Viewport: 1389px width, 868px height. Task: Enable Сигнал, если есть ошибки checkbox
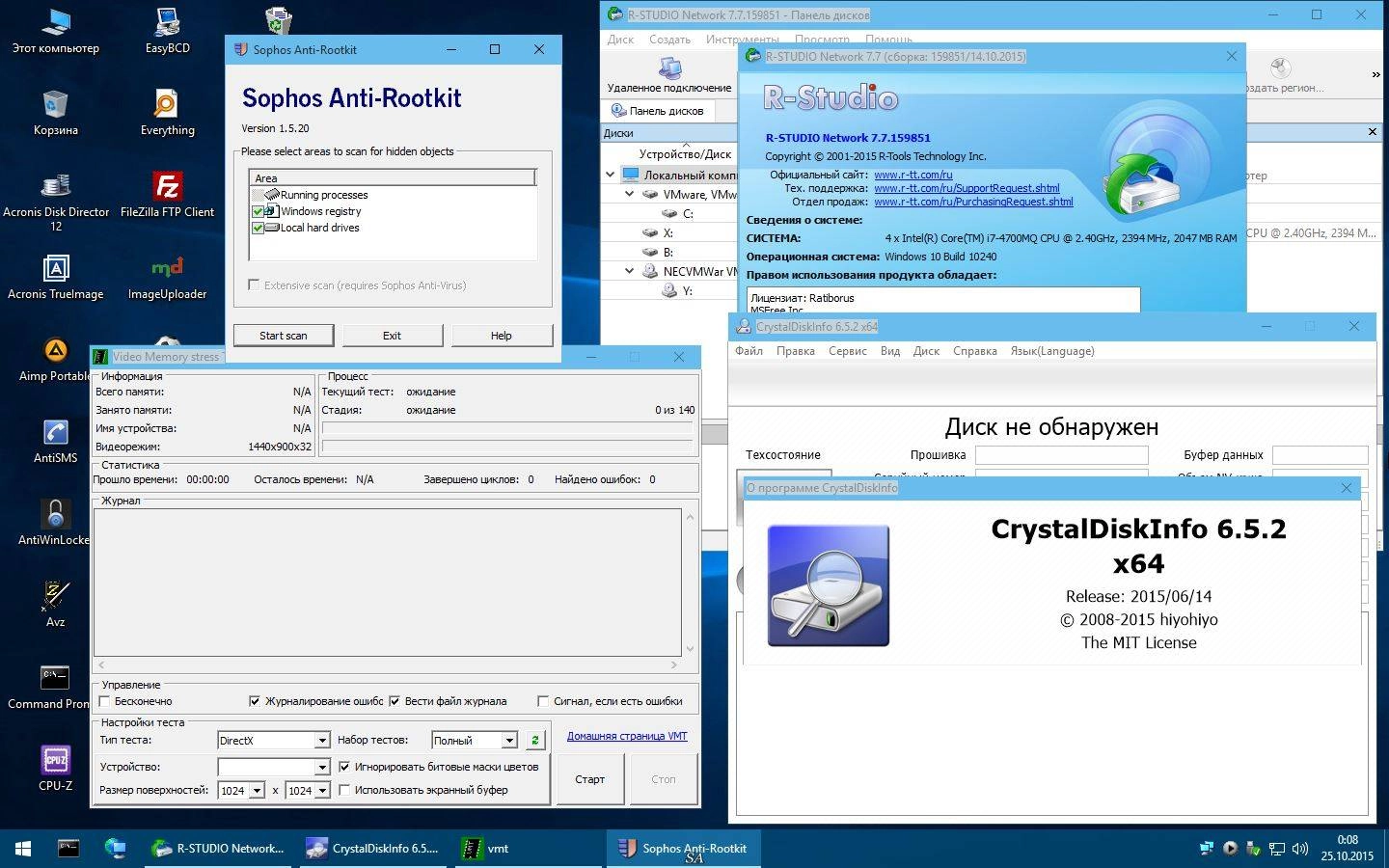(x=543, y=701)
